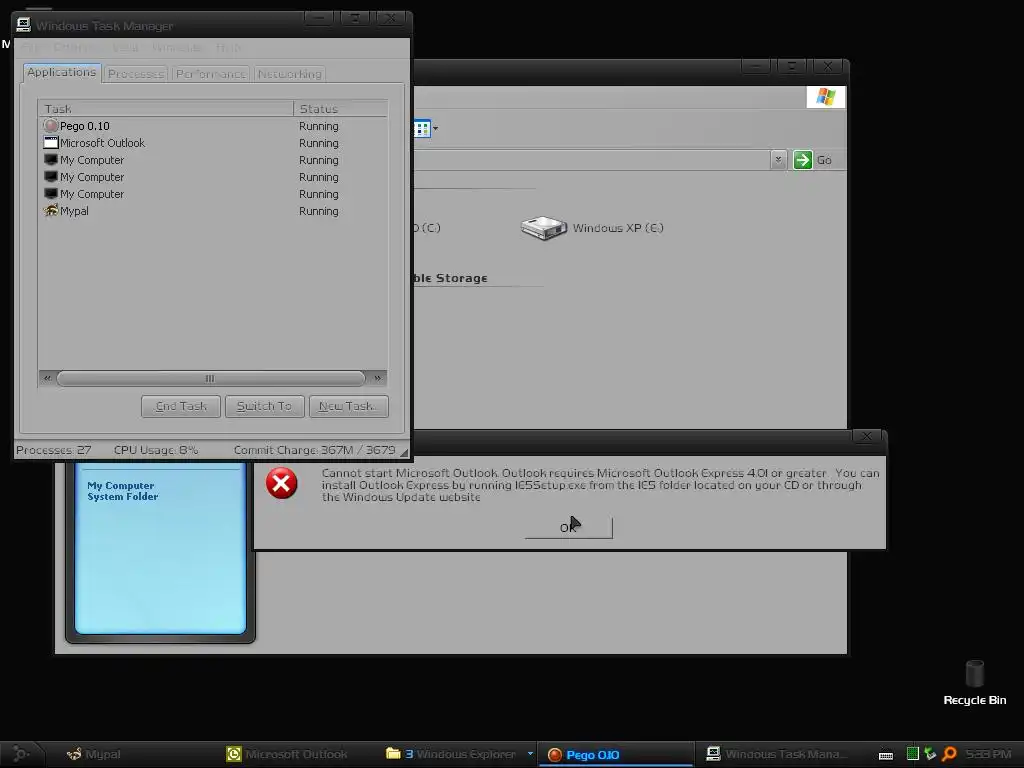
Task: Click the Windows flag logo in the Explorer window
Action: [x=825, y=97]
